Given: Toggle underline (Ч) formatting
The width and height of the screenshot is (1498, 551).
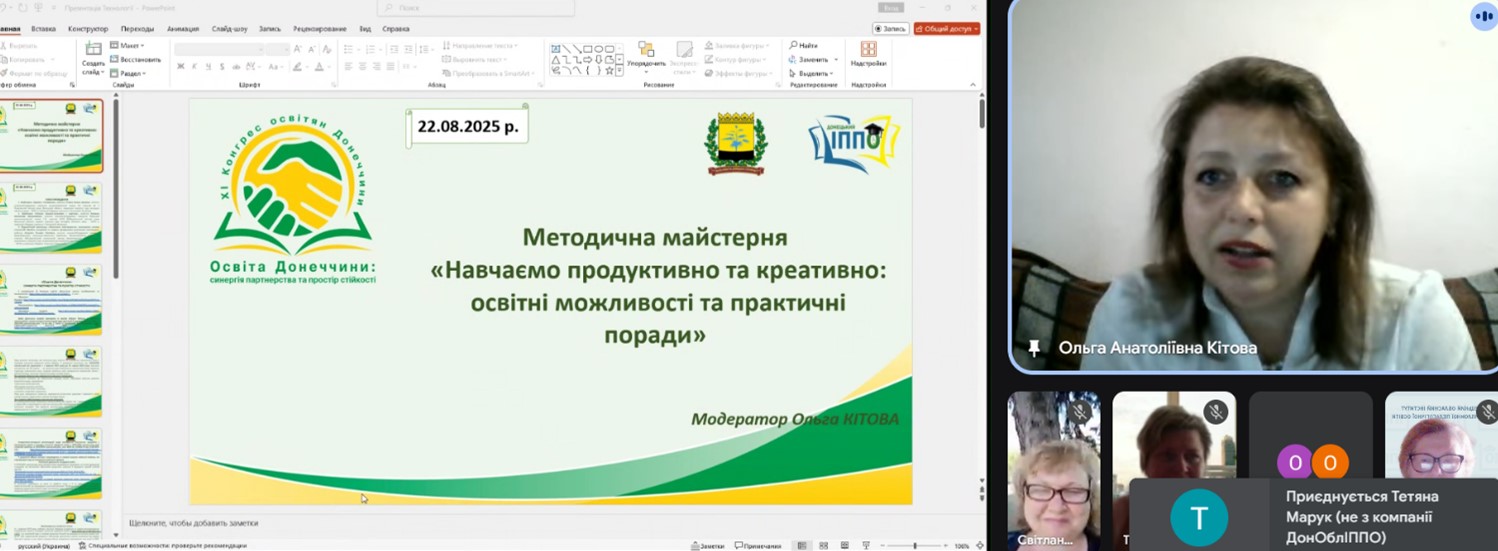Looking at the screenshot, I should pyautogui.click(x=208, y=67).
